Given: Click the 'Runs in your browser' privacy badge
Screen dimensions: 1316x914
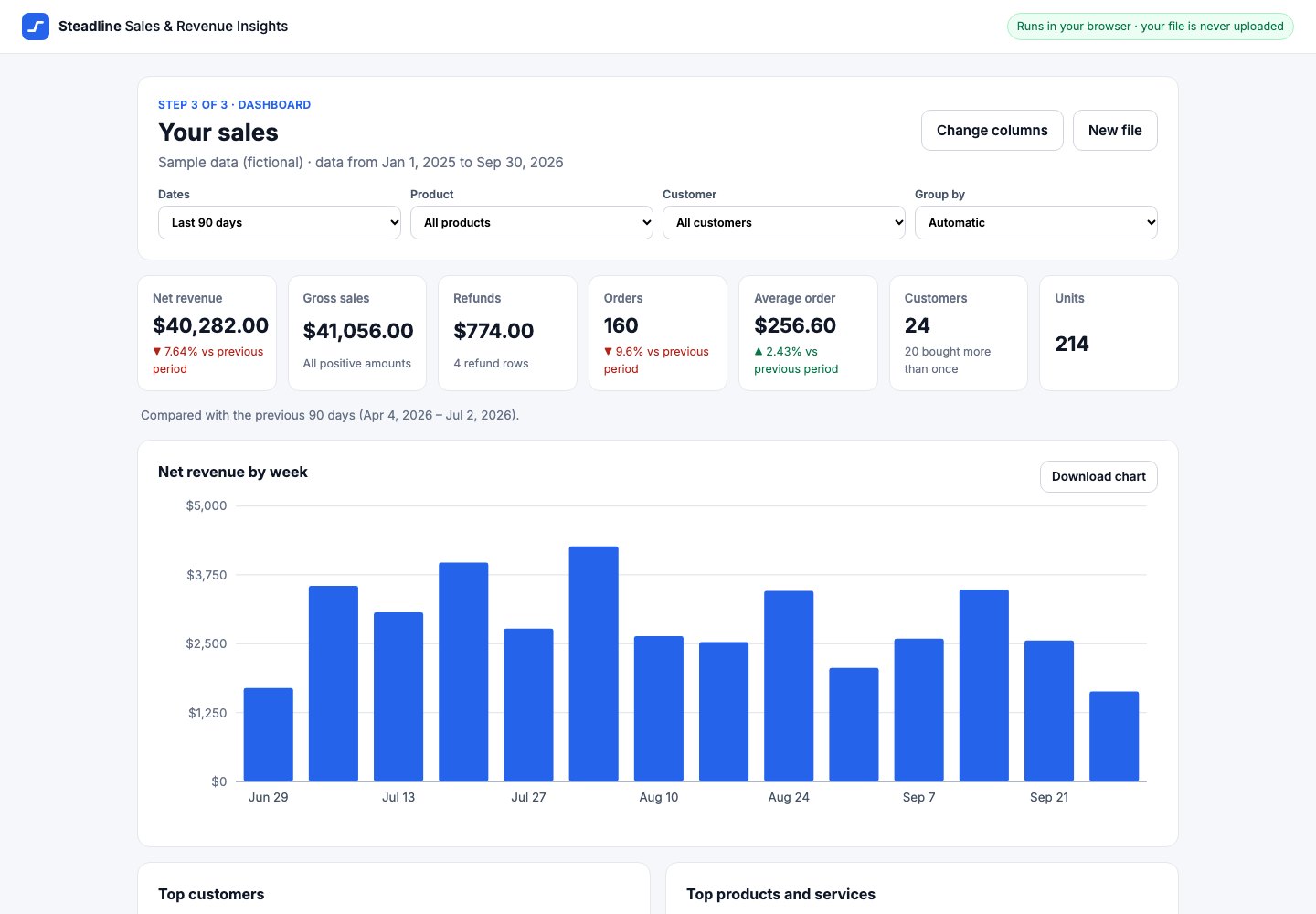Looking at the screenshot, I should click(x=1151, y=27).
